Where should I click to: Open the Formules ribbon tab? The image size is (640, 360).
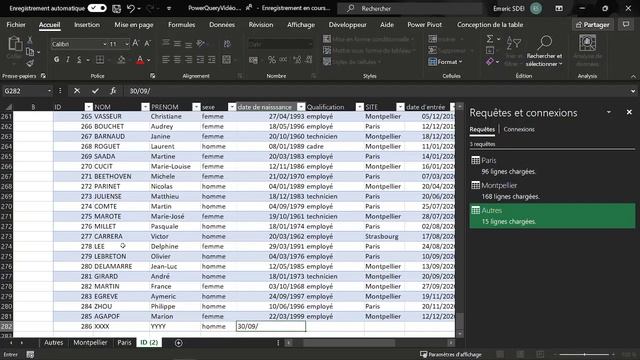(x=181, y=25)
